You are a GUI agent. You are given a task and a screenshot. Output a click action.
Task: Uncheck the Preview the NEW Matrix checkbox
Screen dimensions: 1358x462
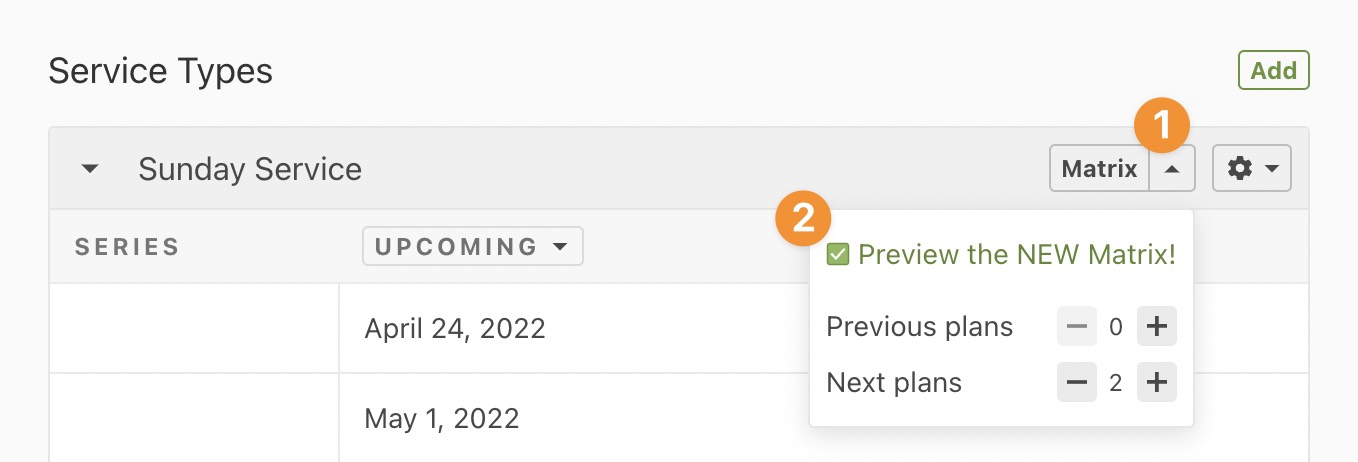tap(838, 255)
